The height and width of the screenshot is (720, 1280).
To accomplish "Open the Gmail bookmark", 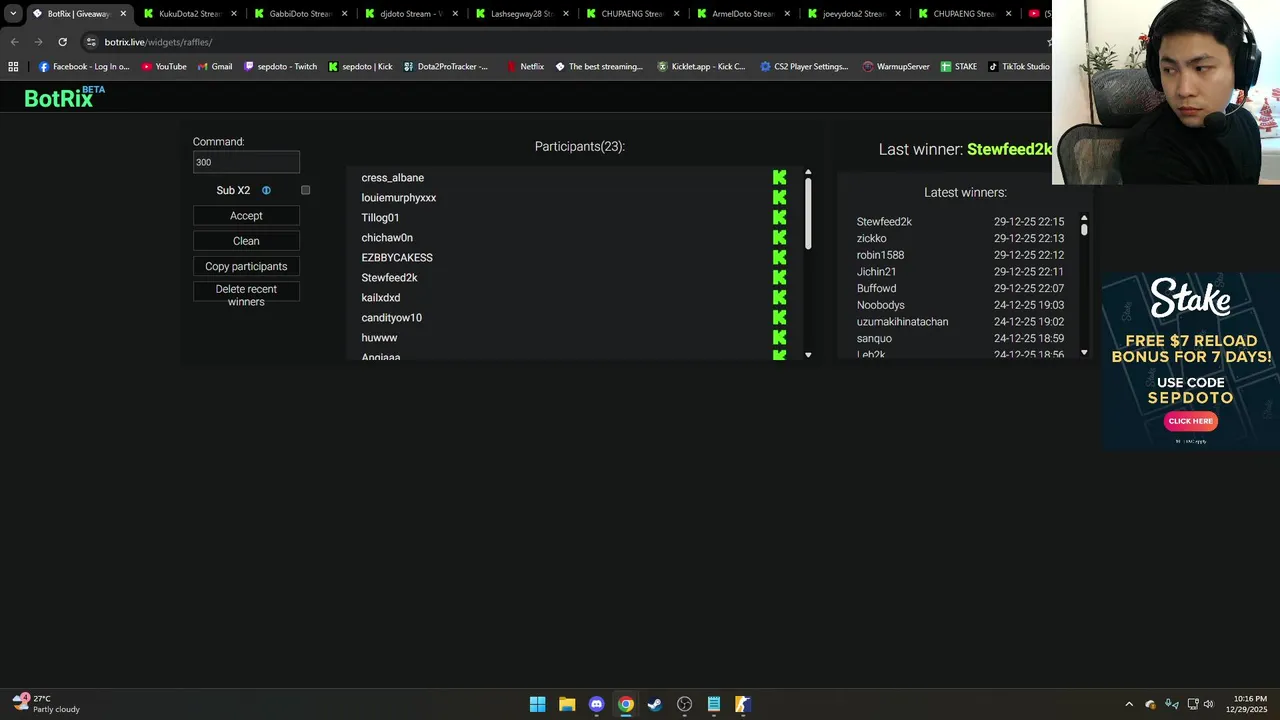I will tap(215, 67).
